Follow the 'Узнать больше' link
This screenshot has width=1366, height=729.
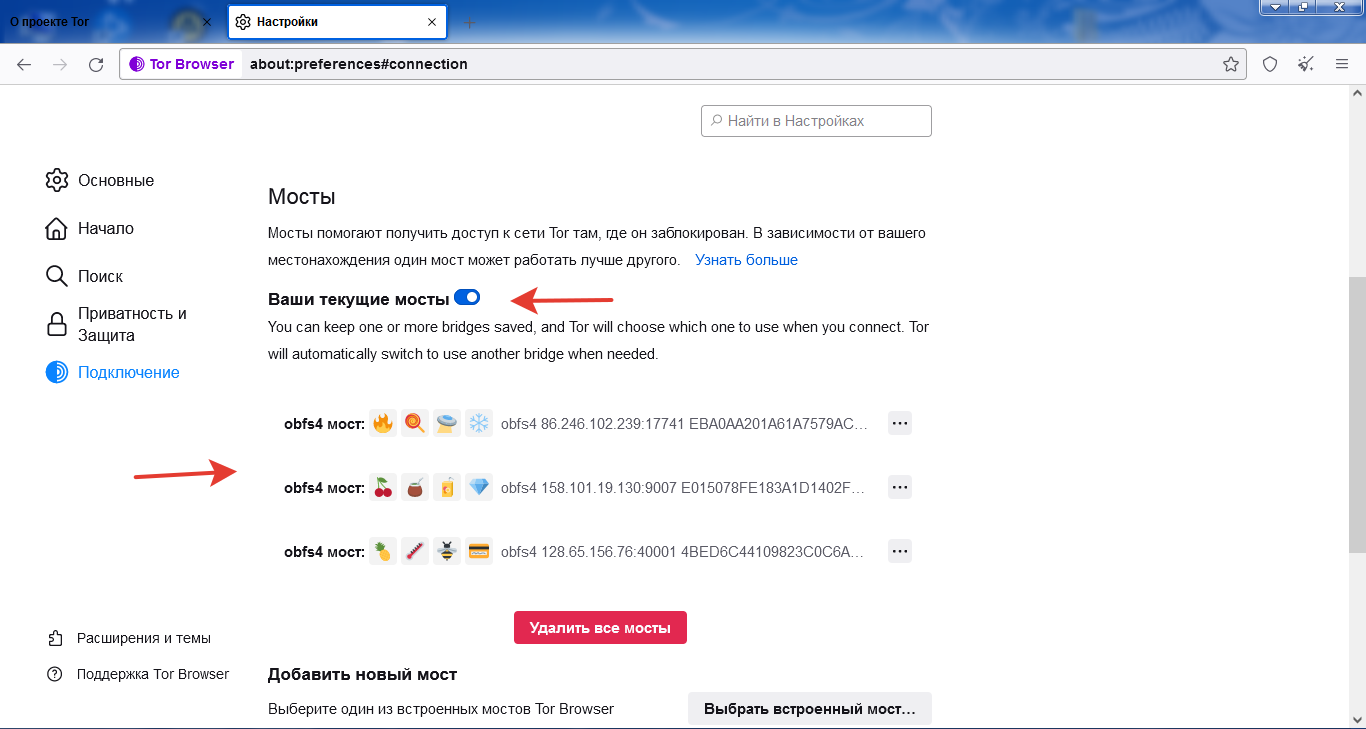(746, 260)
